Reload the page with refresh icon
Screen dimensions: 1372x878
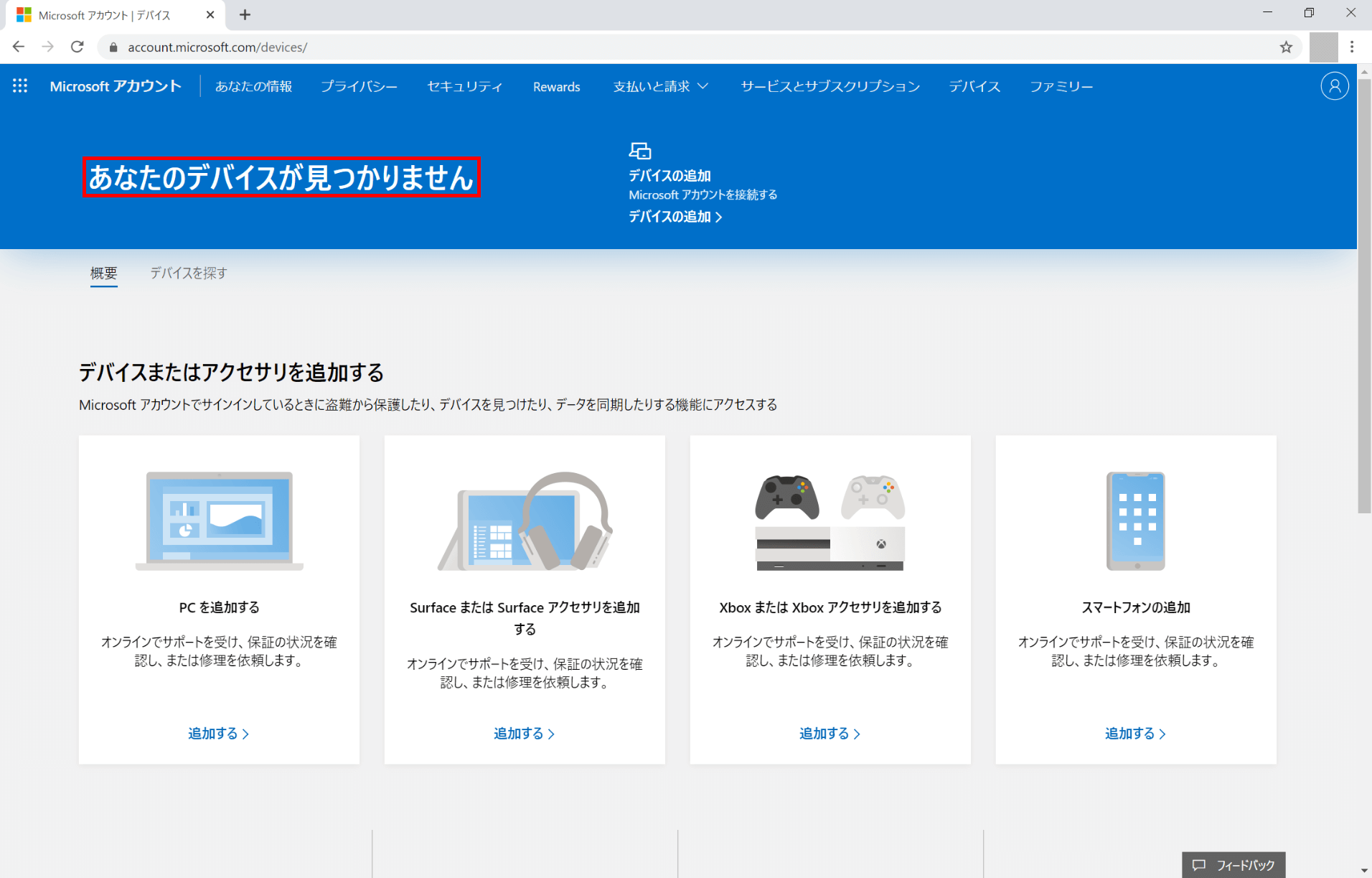pos(77,47)
